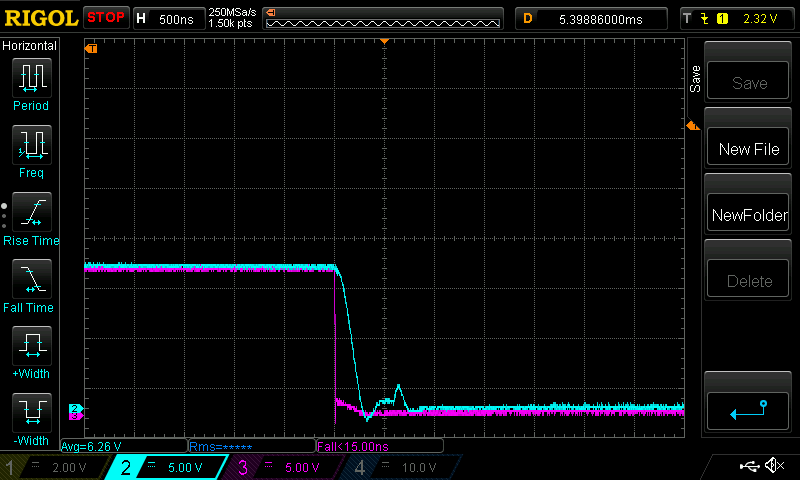The width and height of the screenshot is (800, 480).
Task: Click the USB status icon
Action: pos(749,466)
